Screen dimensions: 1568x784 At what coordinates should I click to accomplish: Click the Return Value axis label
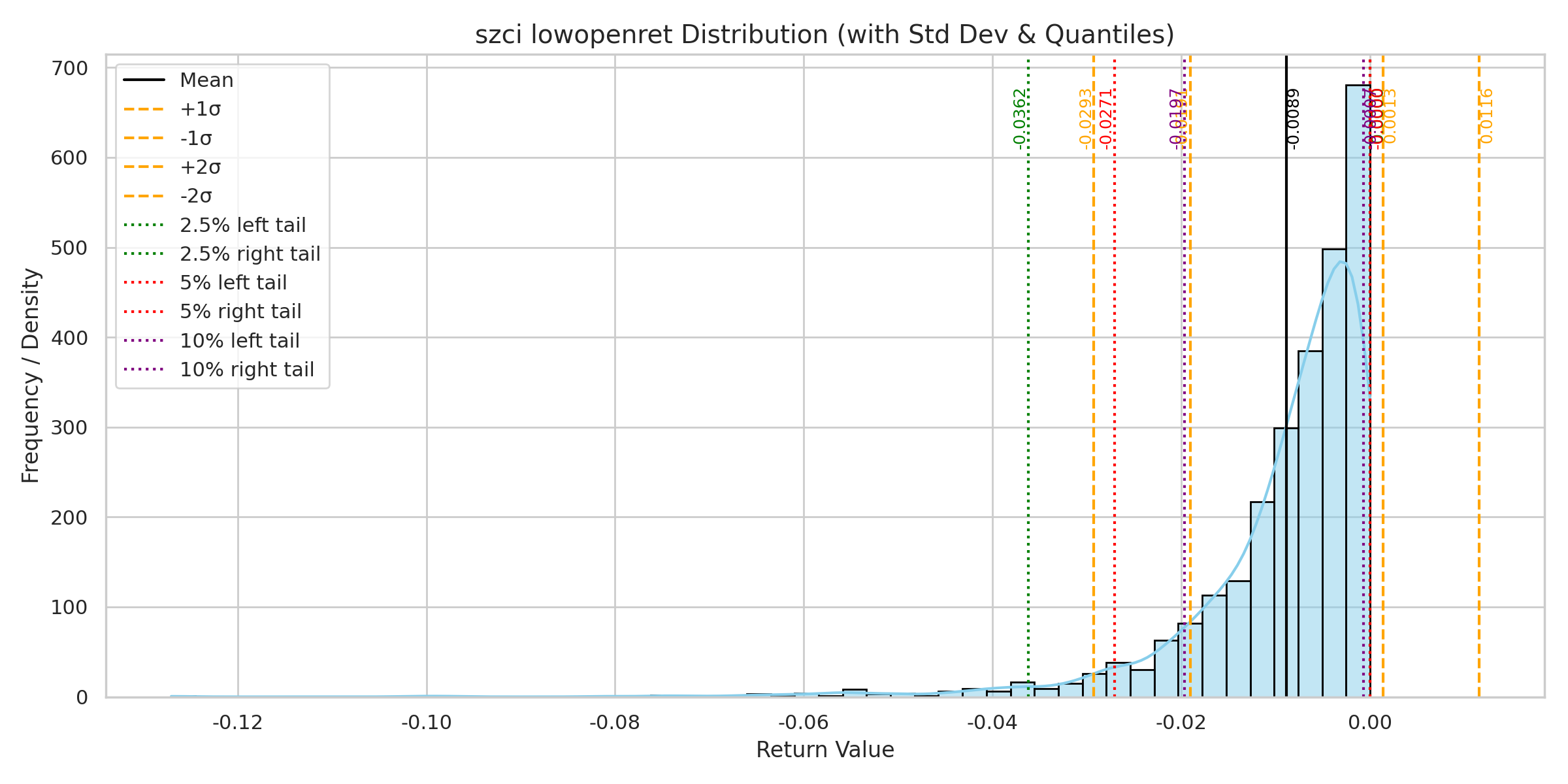click(825, 749)
